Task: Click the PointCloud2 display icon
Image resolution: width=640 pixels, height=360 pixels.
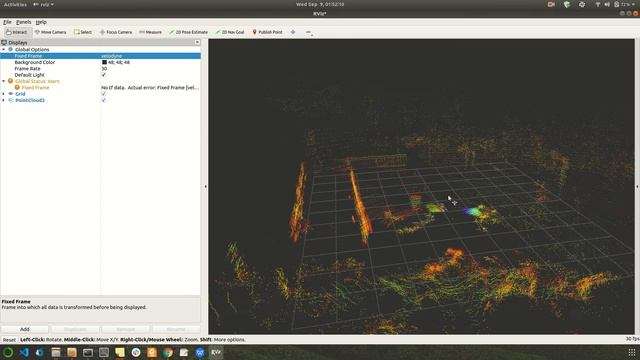Action: pos(11,100)
